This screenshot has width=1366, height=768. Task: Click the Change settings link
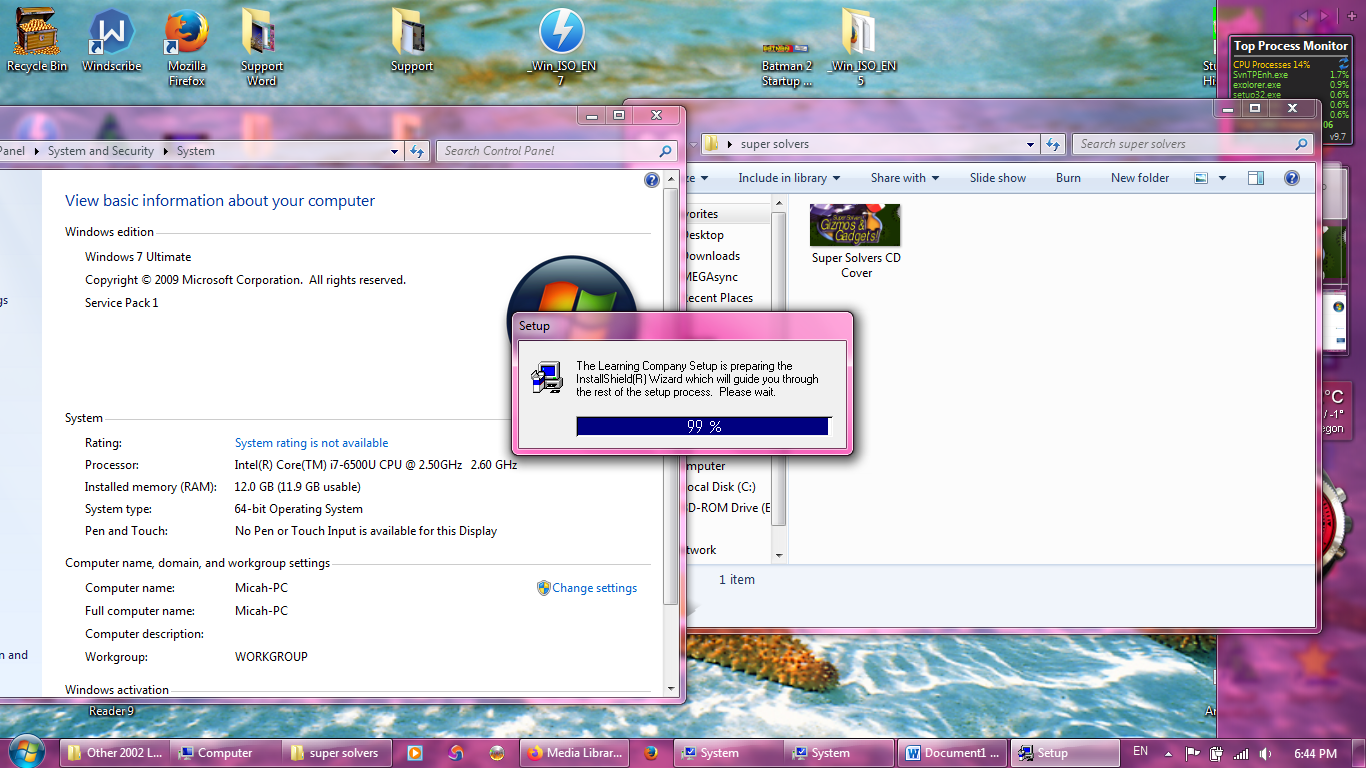pyautogui.click(x=594, y=588)
